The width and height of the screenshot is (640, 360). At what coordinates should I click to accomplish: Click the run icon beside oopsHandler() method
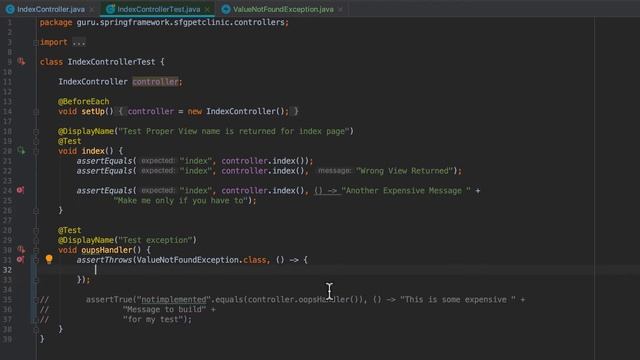coord(21,250)
